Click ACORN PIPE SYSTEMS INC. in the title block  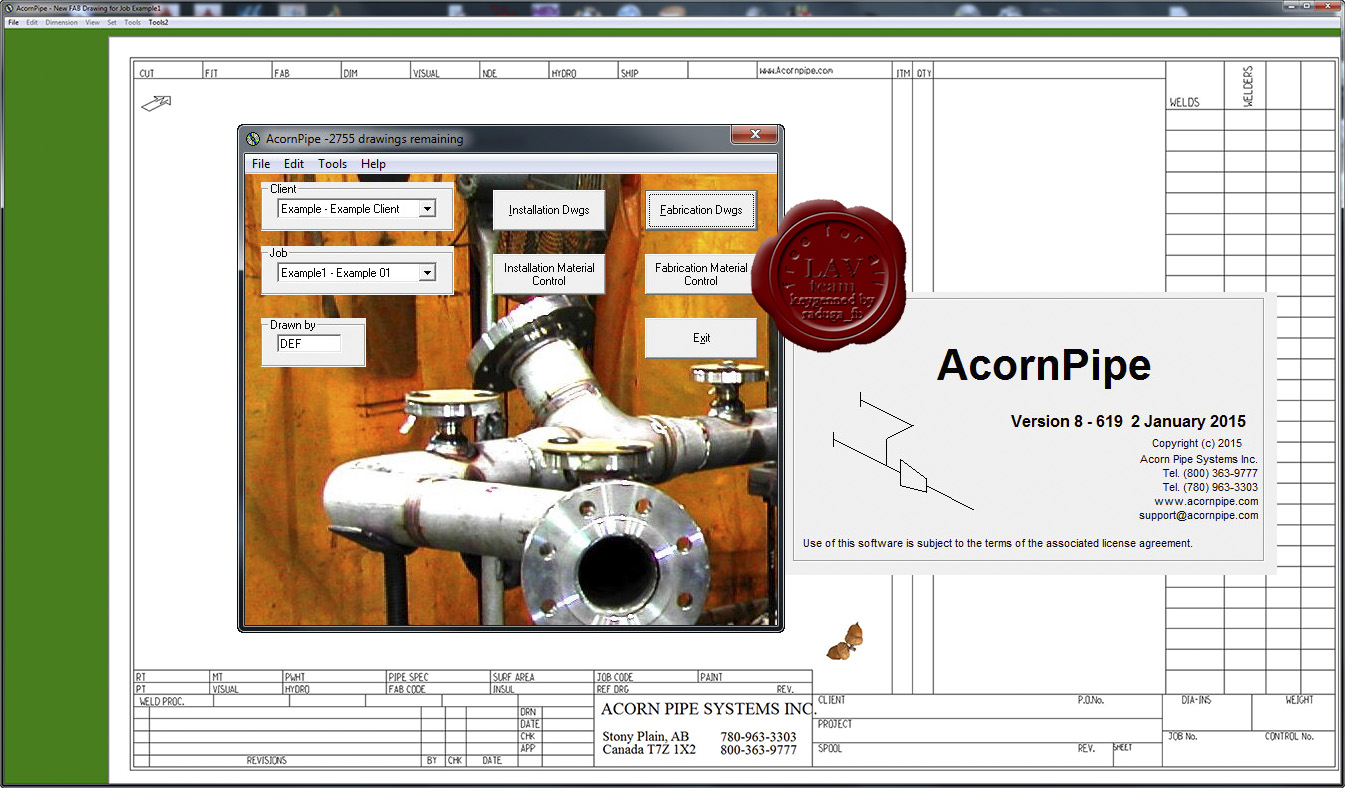pos(709,709)
